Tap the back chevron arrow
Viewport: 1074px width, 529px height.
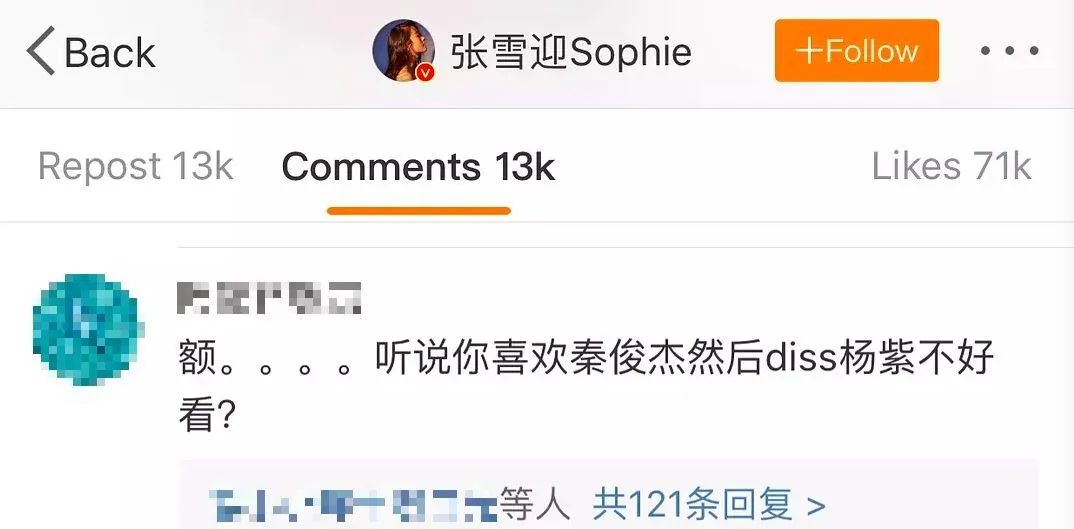40,51
